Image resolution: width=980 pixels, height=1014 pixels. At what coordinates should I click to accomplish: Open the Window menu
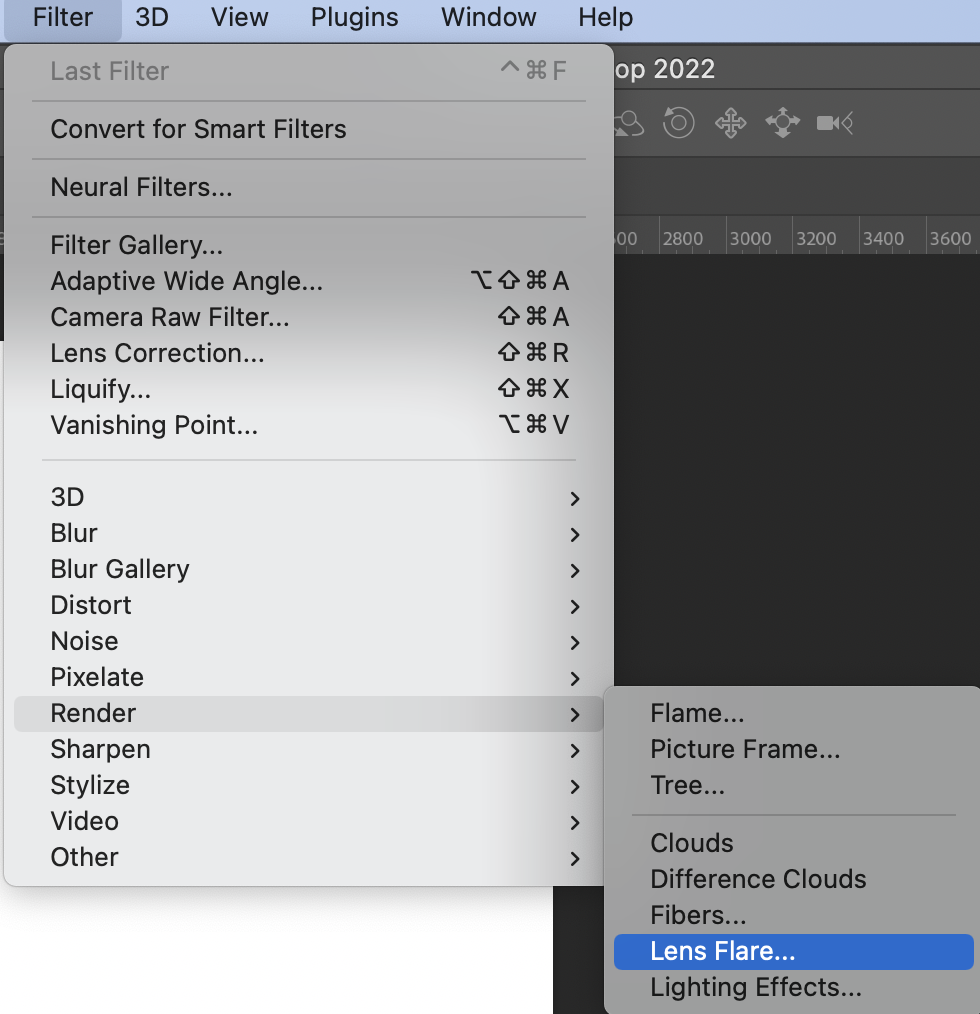(487, 17)
